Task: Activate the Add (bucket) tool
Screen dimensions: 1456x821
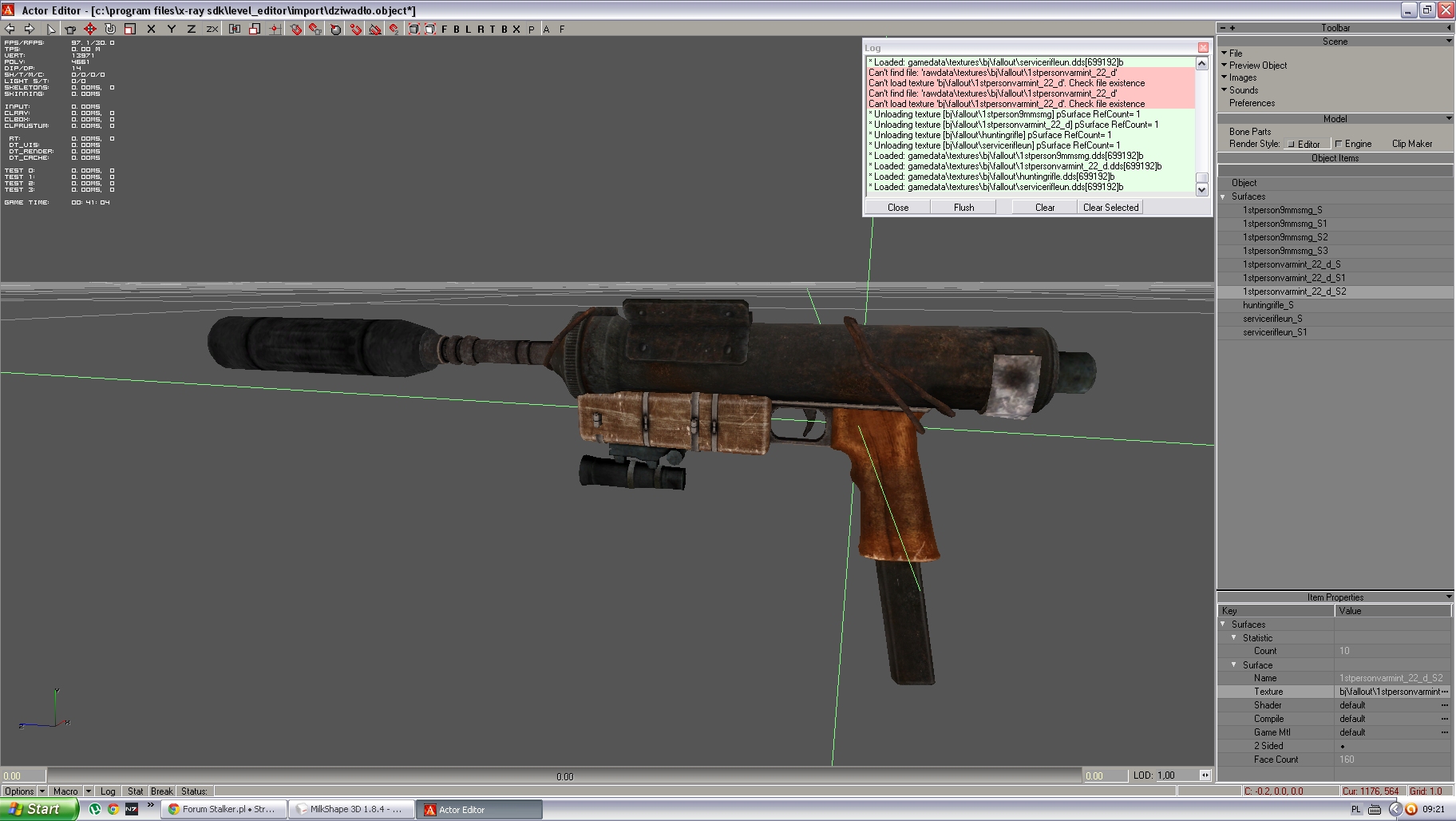Action: pyautogui.click(x=70, y=29)
